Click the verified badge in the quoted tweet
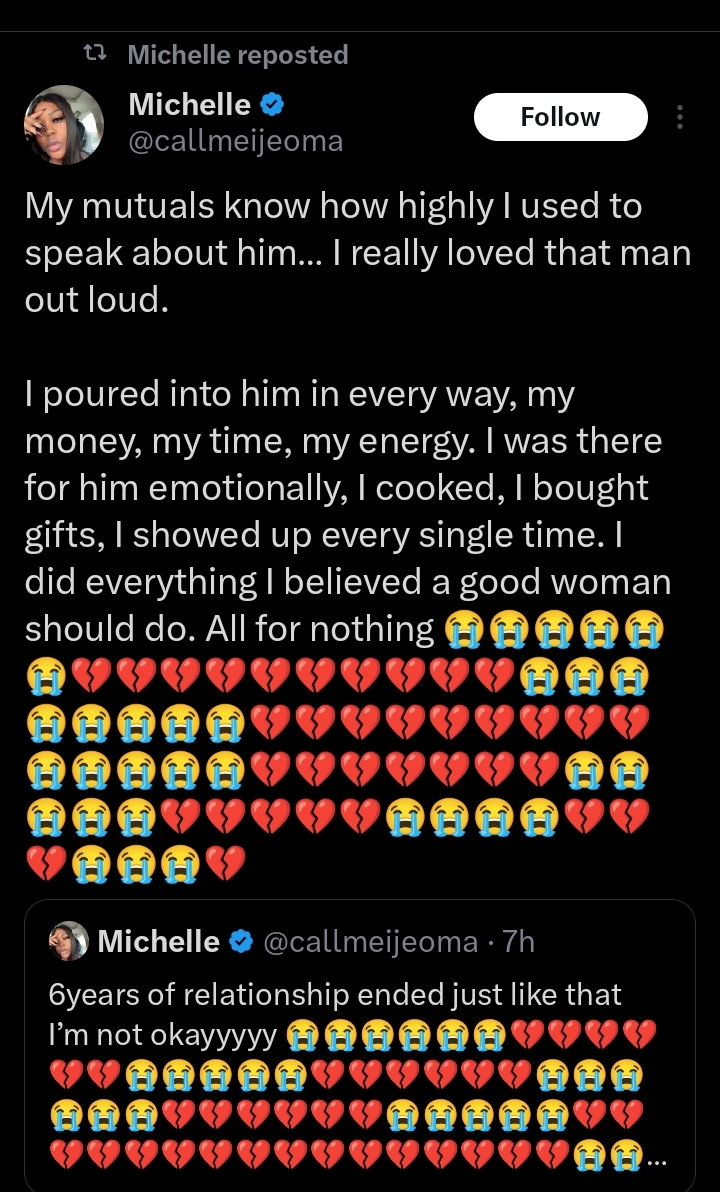720x1192 pixels. [240, 941]
